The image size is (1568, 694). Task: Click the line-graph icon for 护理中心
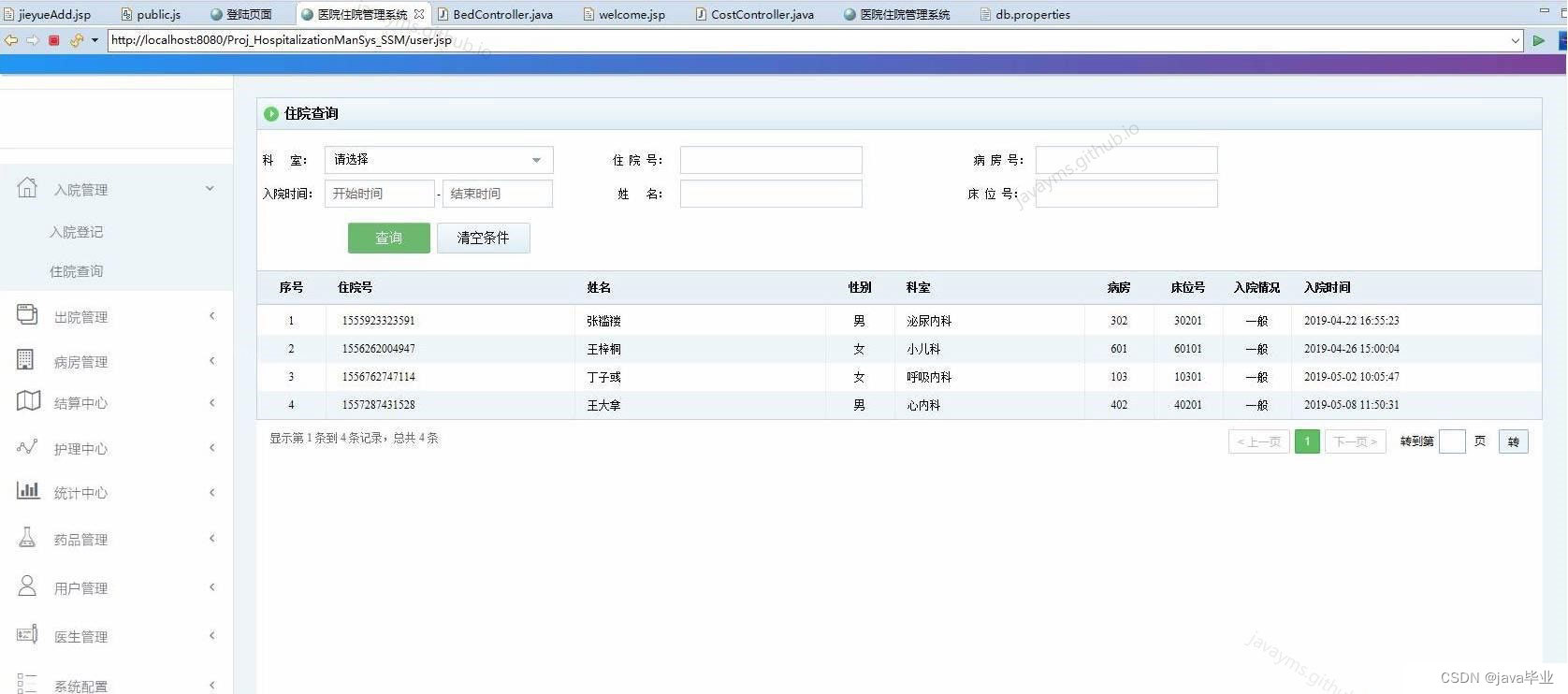(27, 447)
